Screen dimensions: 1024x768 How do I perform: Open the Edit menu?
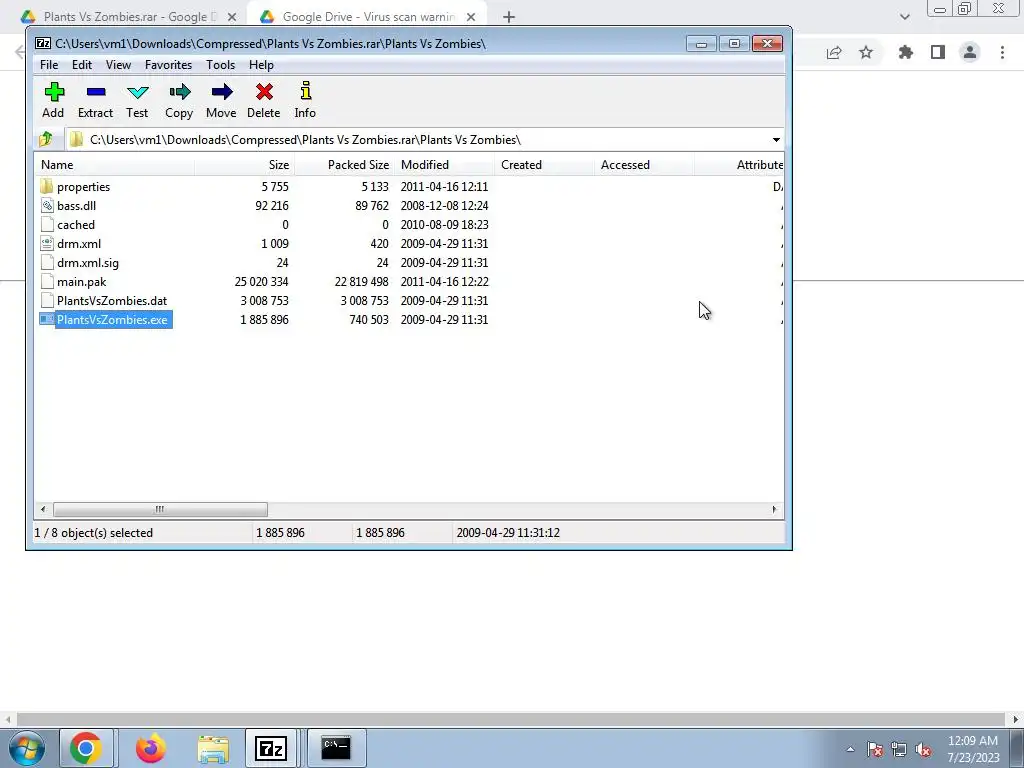82,65
